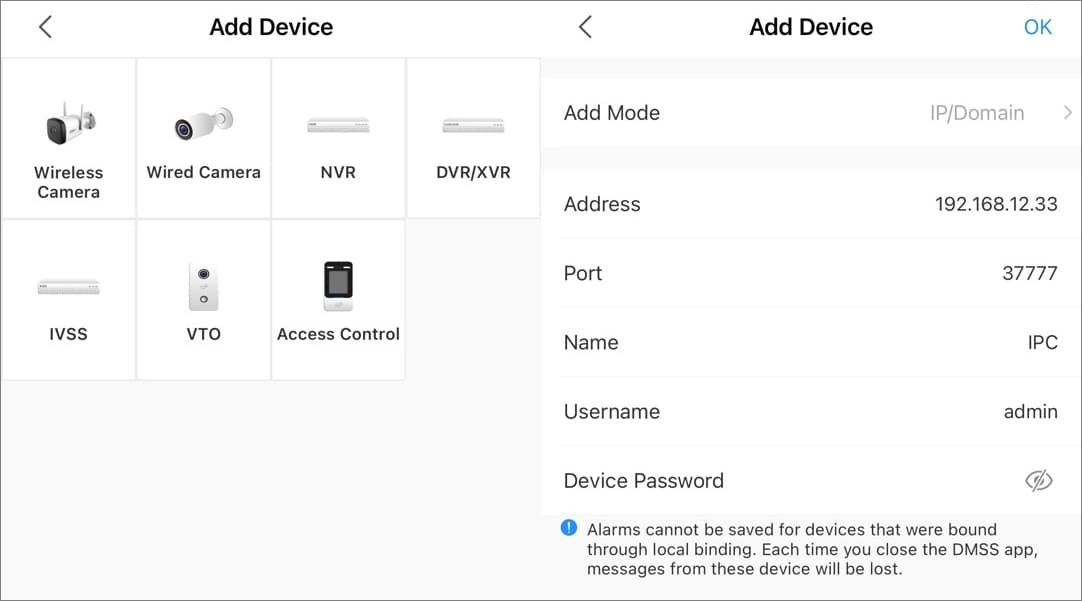Tap OK to confirm device
This screenshot has width=1082, height=601.
1038,27
